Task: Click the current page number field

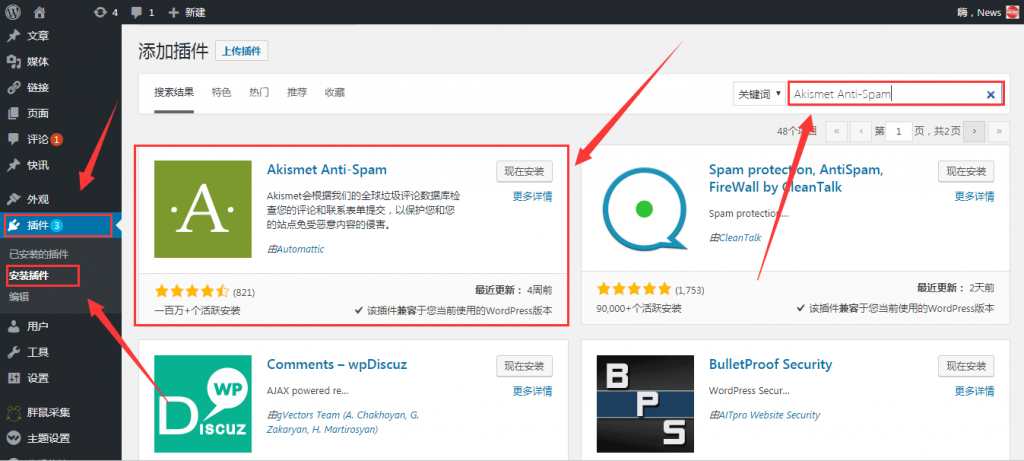Action: click(x=899, y=131)
